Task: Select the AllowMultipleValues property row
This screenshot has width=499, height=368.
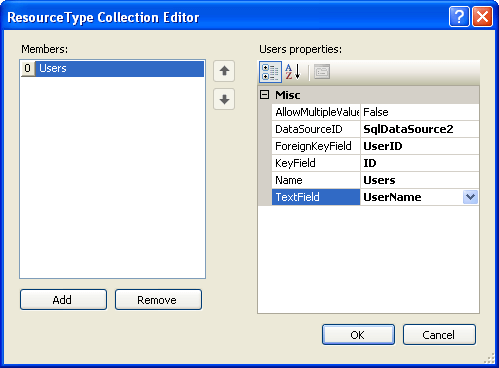Action: (375, 112)
